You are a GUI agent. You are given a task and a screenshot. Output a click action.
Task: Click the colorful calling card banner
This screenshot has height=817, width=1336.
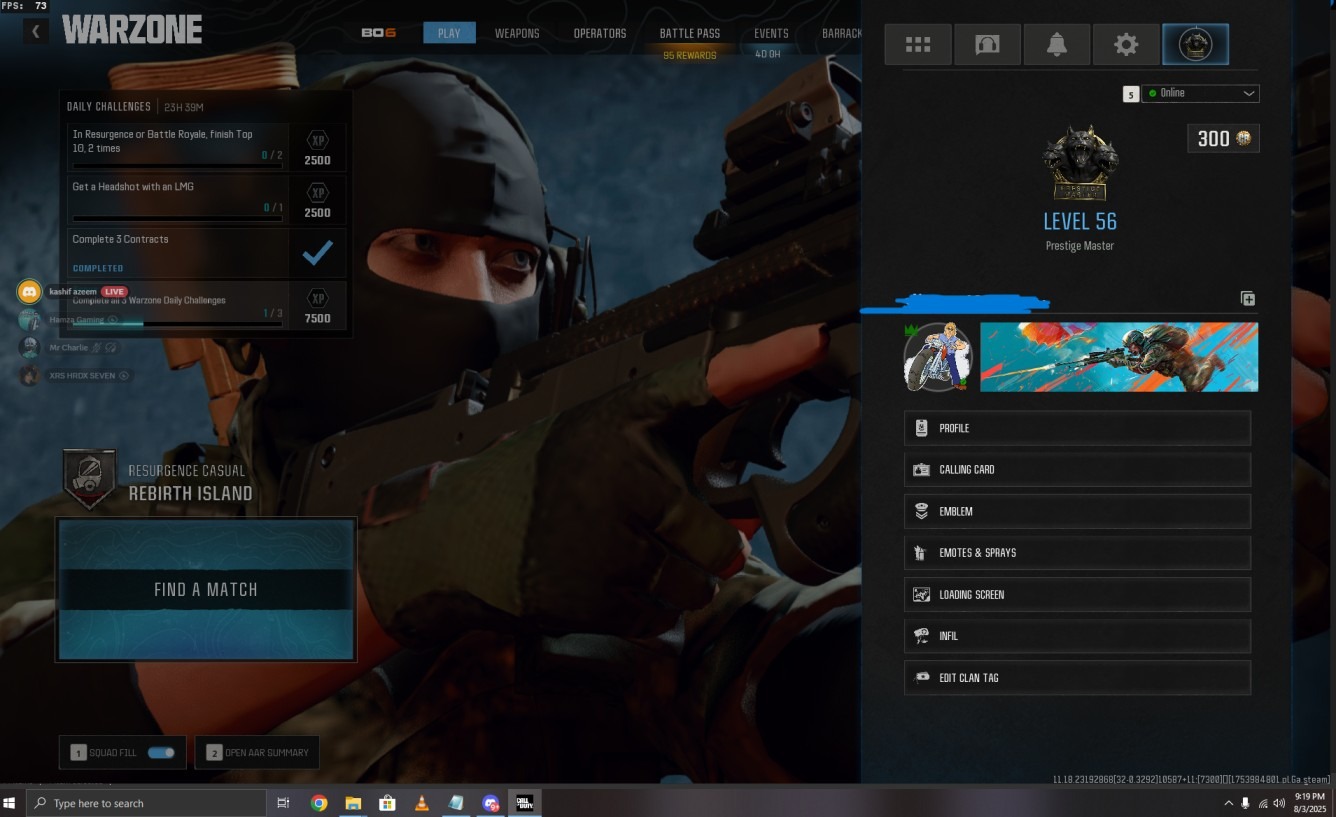click(1119, 357)
